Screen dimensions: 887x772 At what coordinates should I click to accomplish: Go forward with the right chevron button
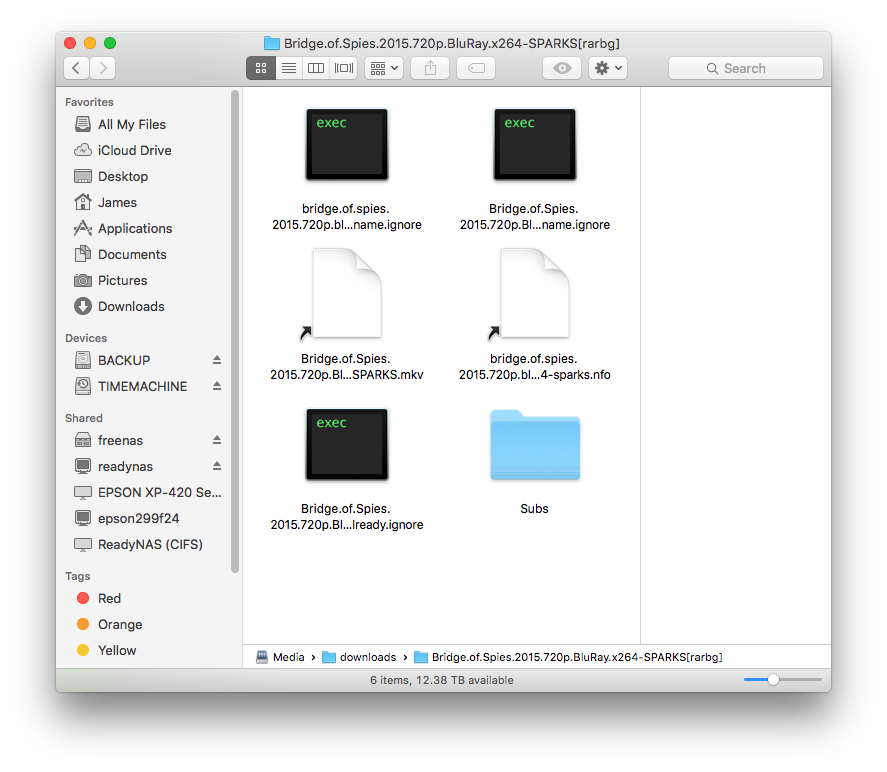click(103, 68)
